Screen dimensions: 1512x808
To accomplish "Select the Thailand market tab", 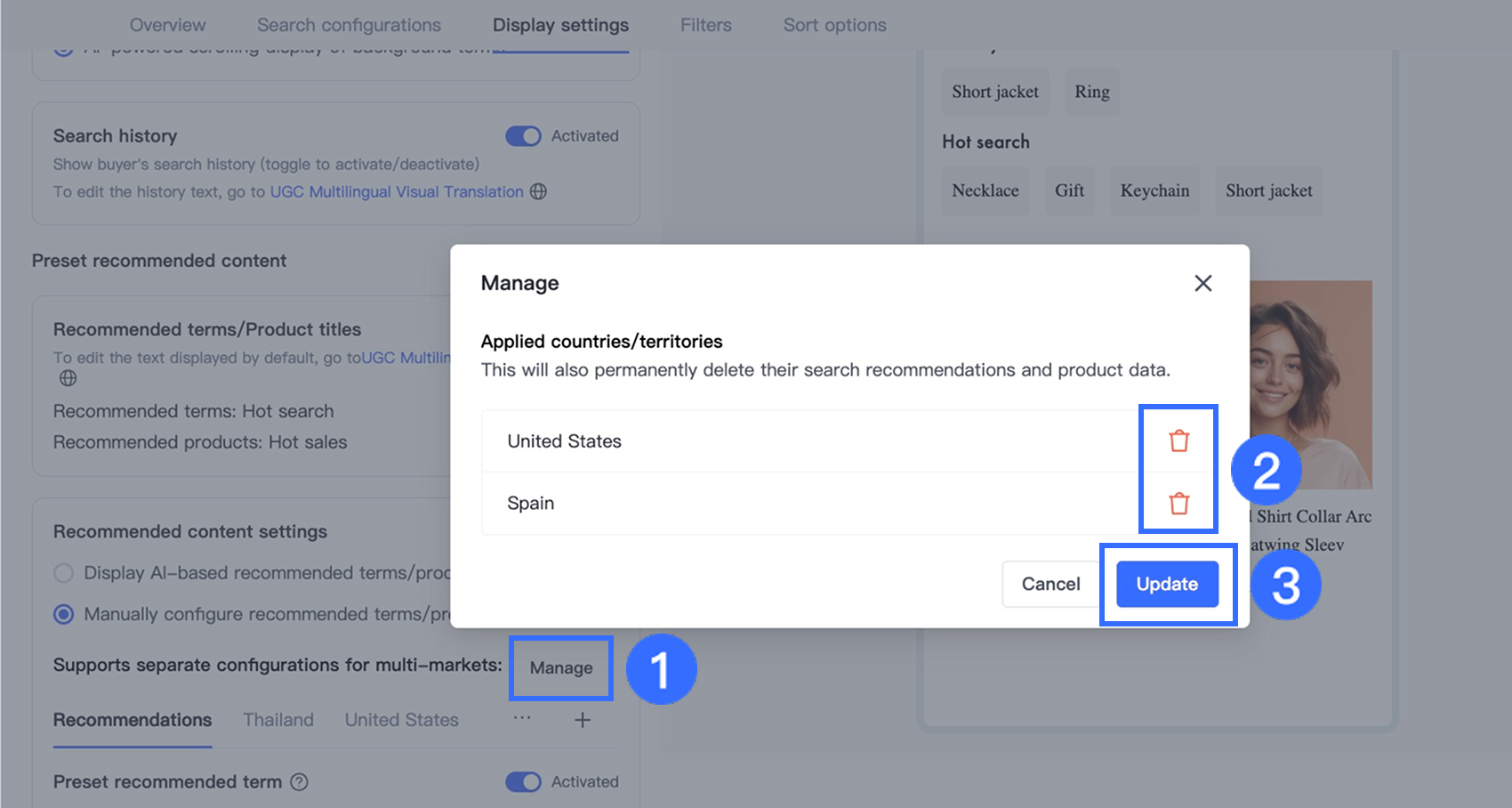I will [278, 720].
